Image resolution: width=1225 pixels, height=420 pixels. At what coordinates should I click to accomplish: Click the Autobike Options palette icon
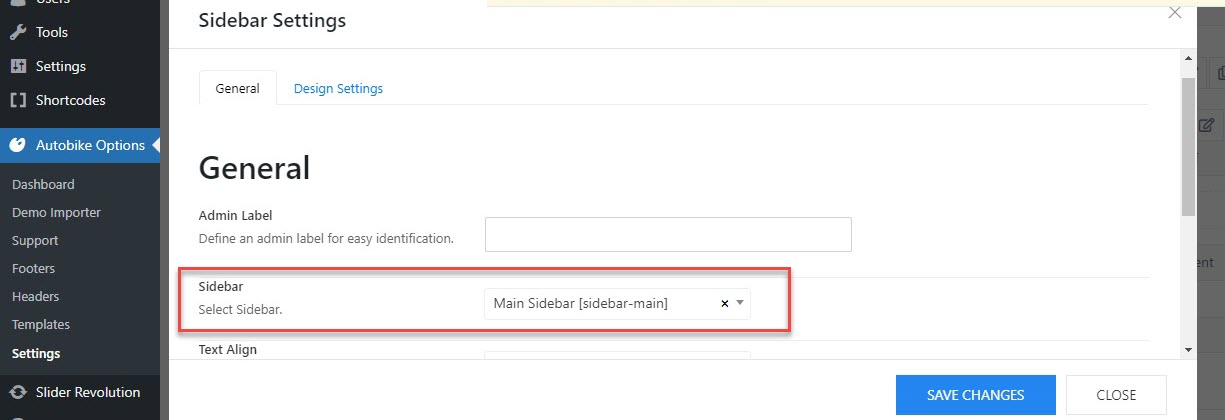(x=18, y=145)
